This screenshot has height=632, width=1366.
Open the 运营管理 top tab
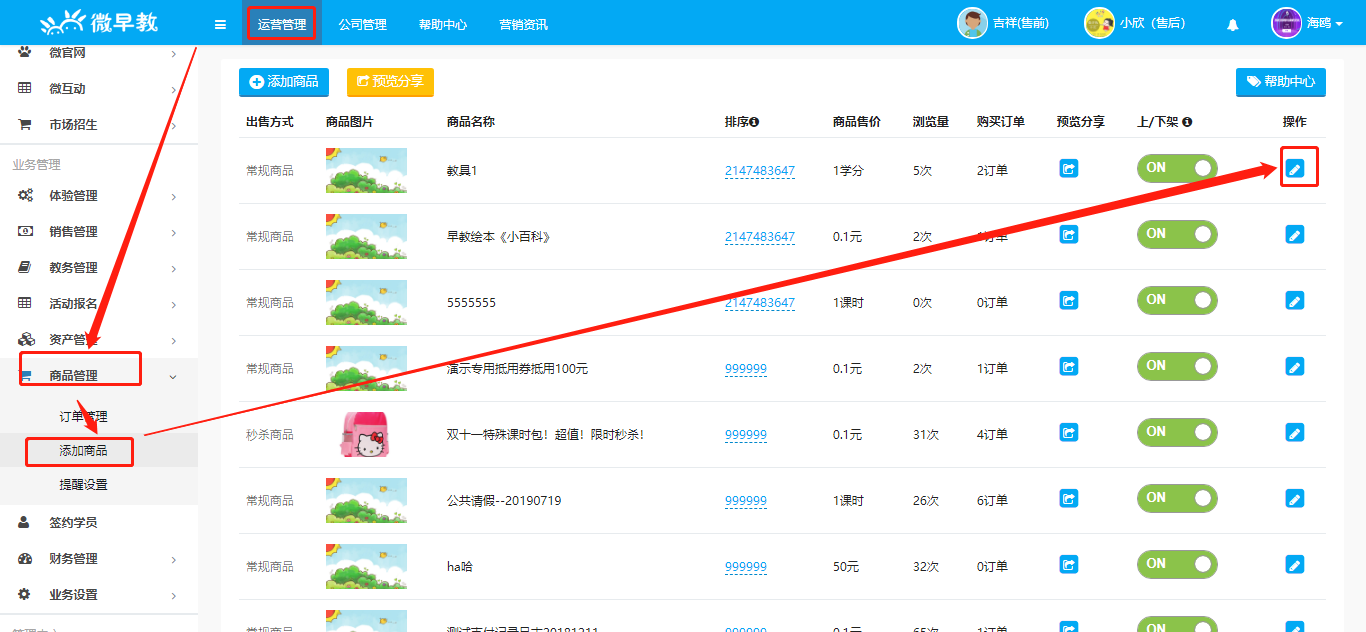[x=282, y=24]
